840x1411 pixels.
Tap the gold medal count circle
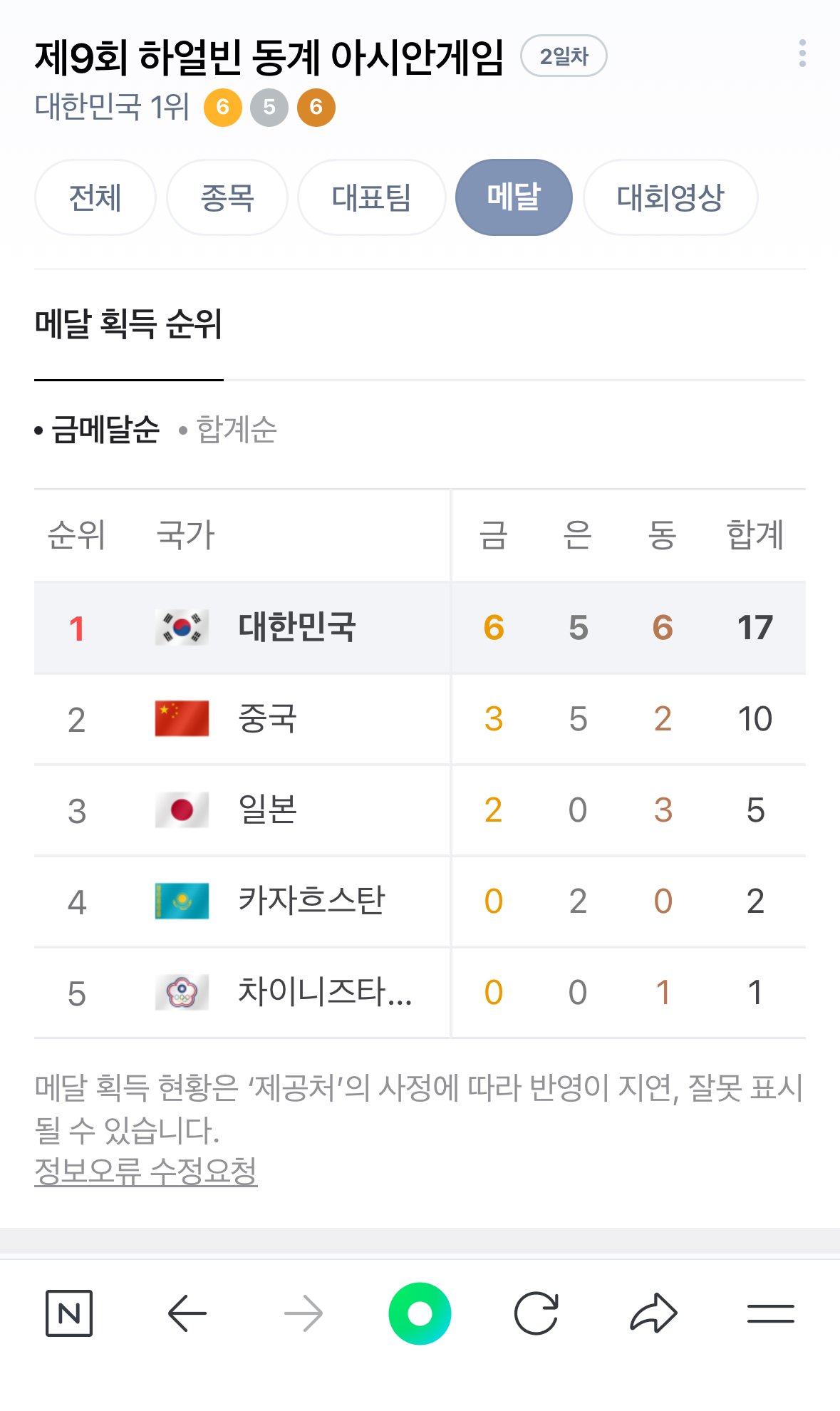tap(223, 108)
